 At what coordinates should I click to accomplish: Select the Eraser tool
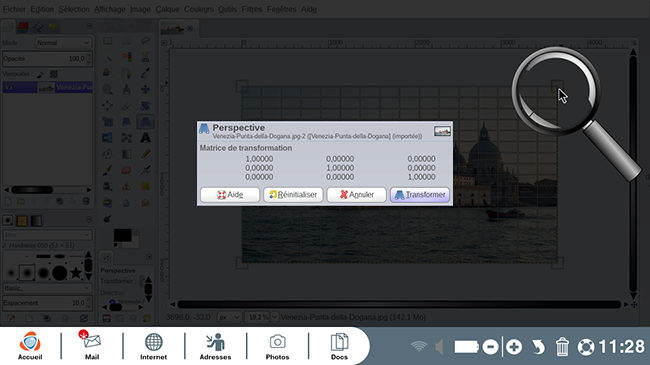point(126,170)
